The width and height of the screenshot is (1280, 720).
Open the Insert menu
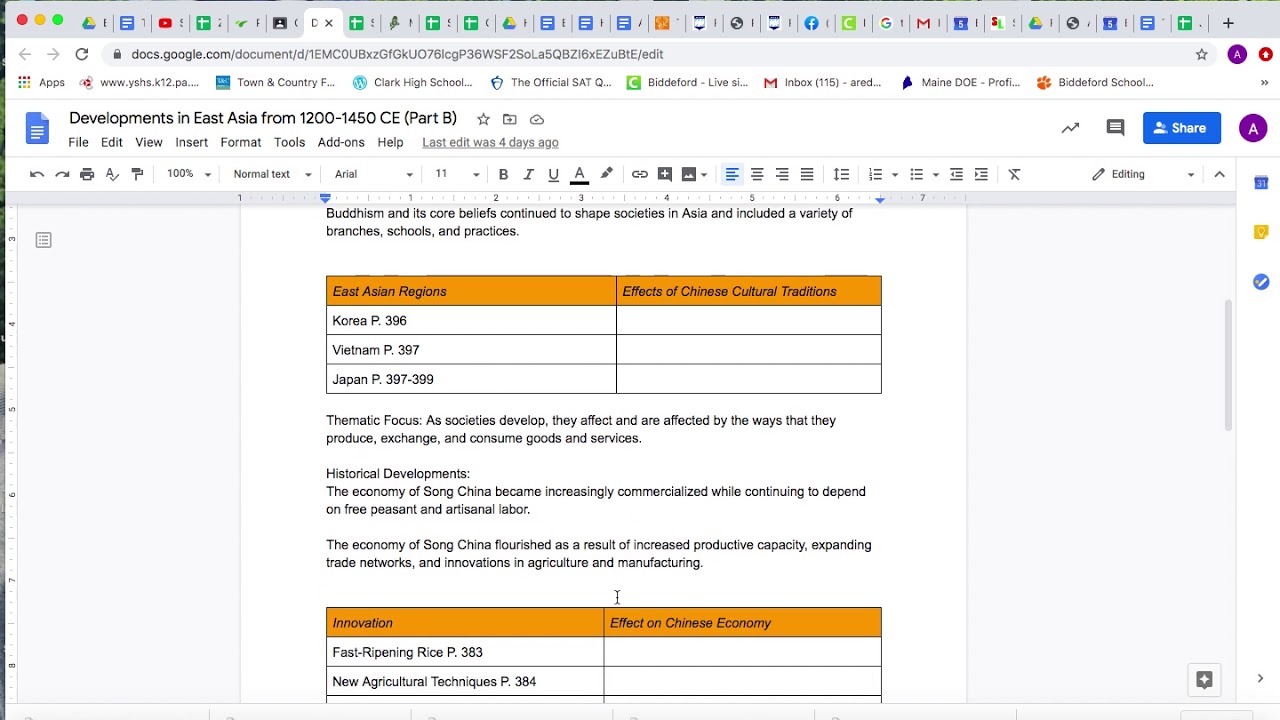tap(191, 142)
